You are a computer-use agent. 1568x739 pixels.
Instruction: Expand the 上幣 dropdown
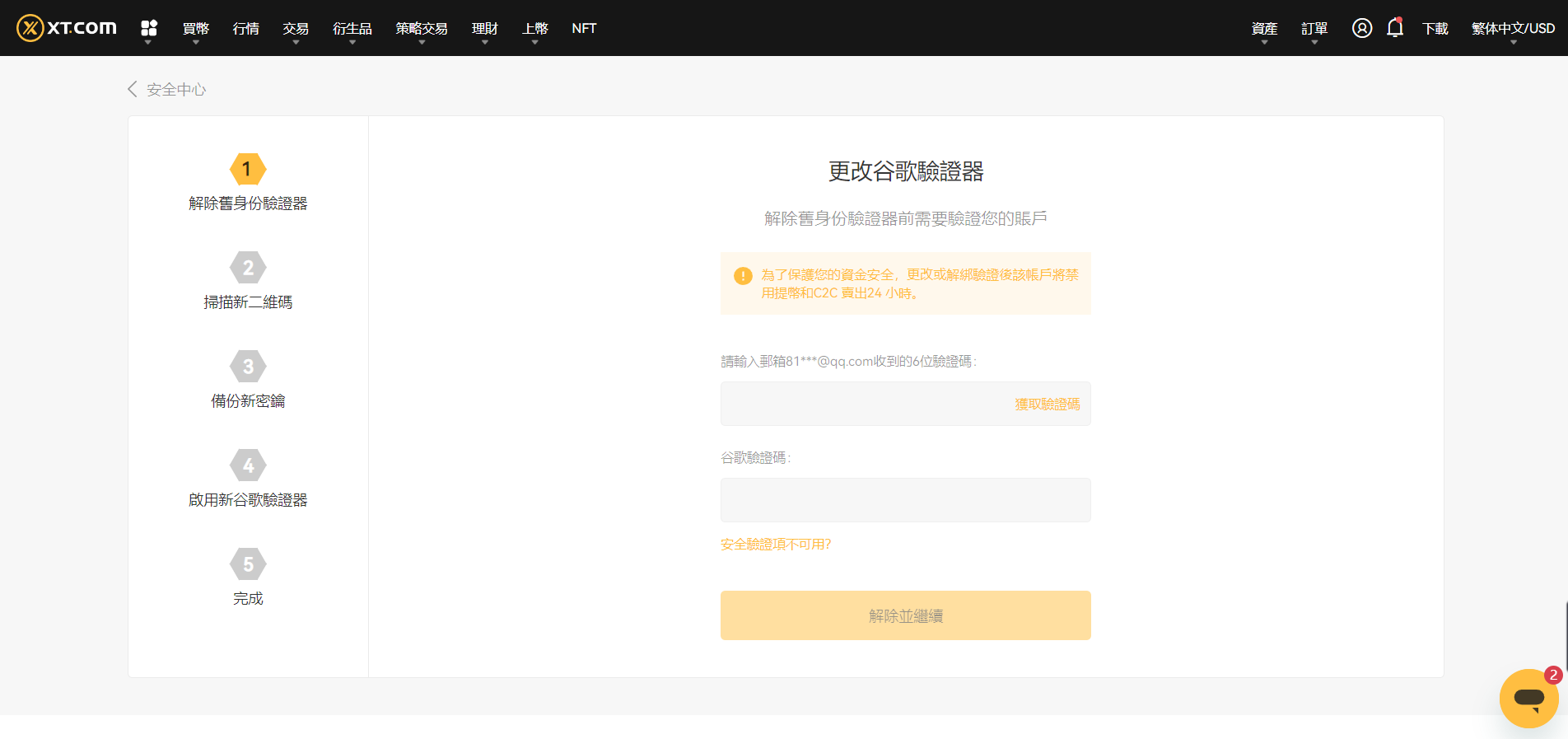(x=535, y=28)
